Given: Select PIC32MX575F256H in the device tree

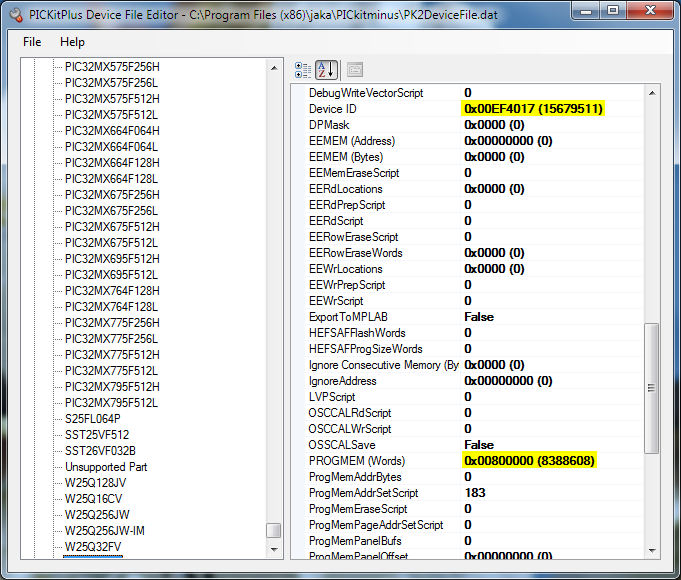Looking at the screenshot, I should (112, 67).
